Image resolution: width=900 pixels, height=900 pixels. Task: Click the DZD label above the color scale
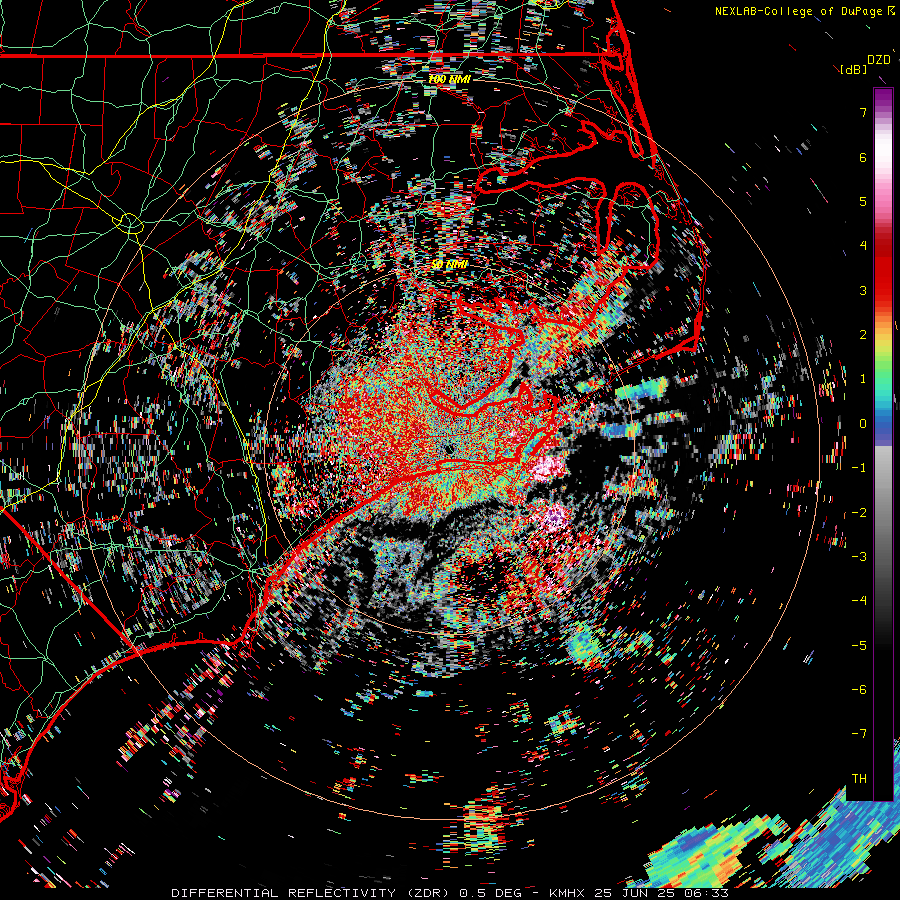(x=879, y=60)
